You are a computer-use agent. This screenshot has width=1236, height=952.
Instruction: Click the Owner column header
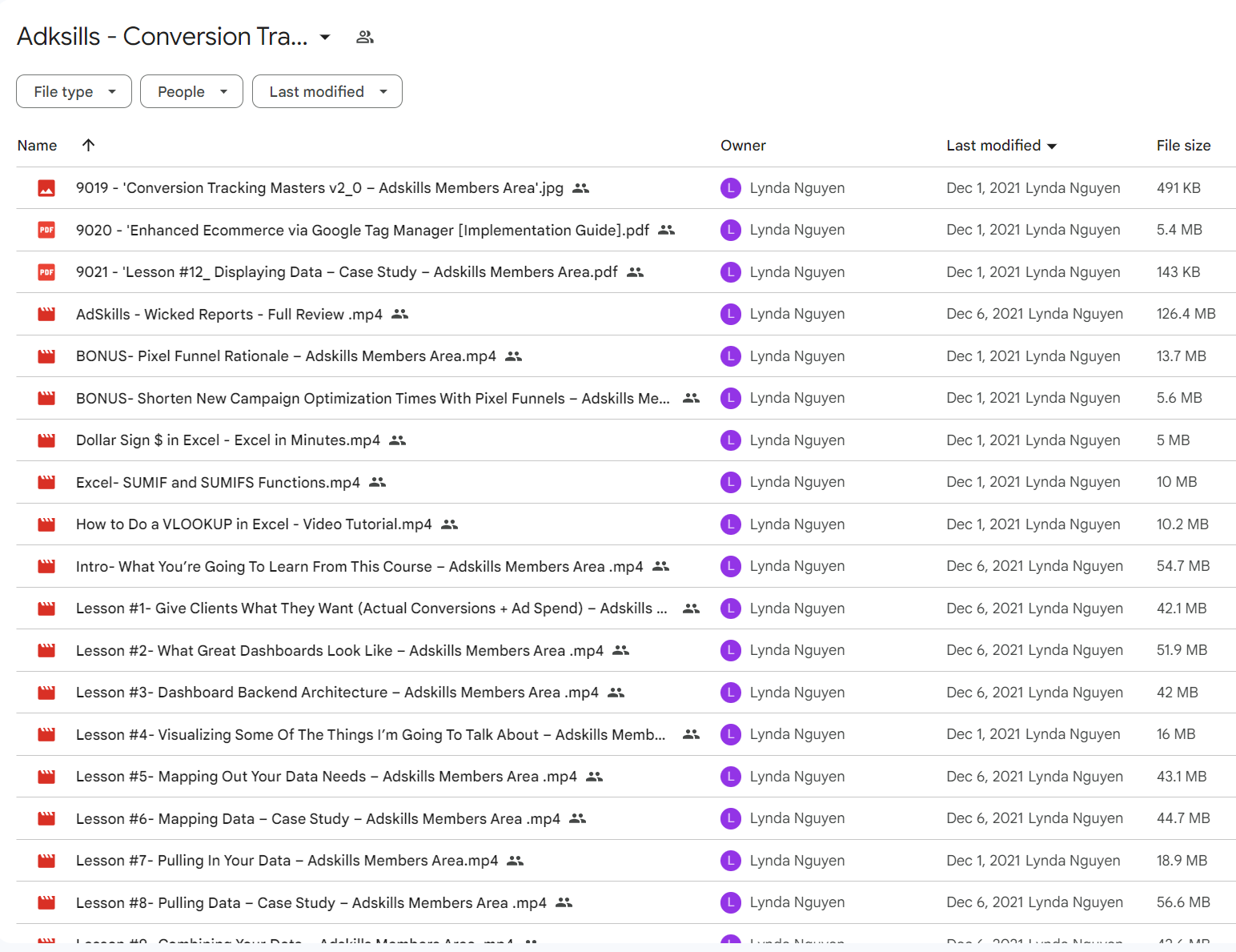[x=743, y=146]
